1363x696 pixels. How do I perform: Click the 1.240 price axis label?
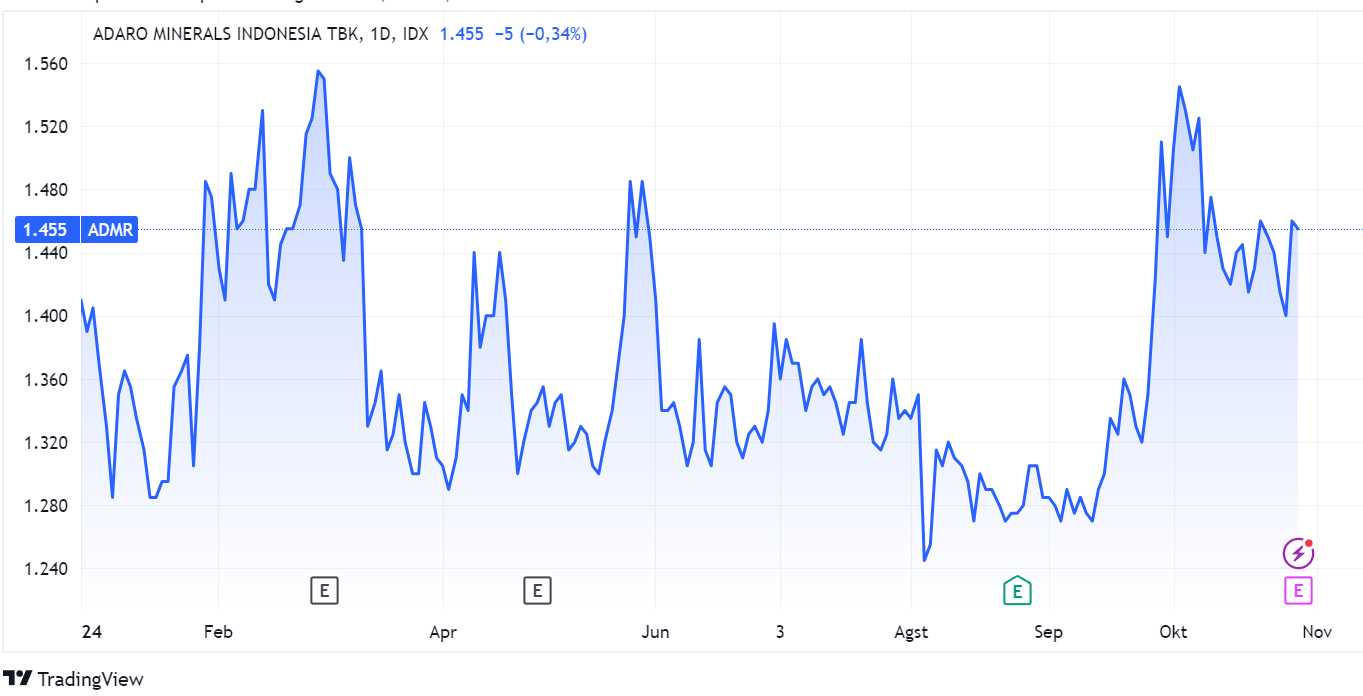tap(46, 568)
